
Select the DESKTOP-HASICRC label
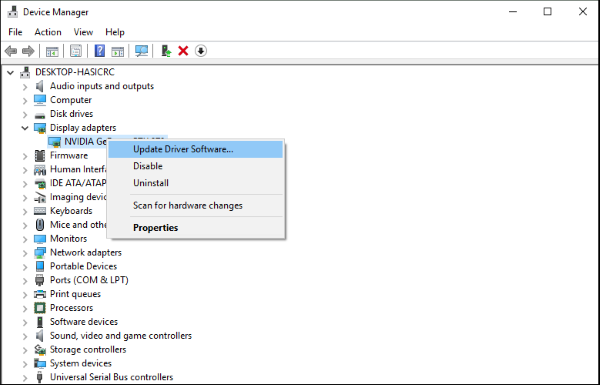[75, 72]
